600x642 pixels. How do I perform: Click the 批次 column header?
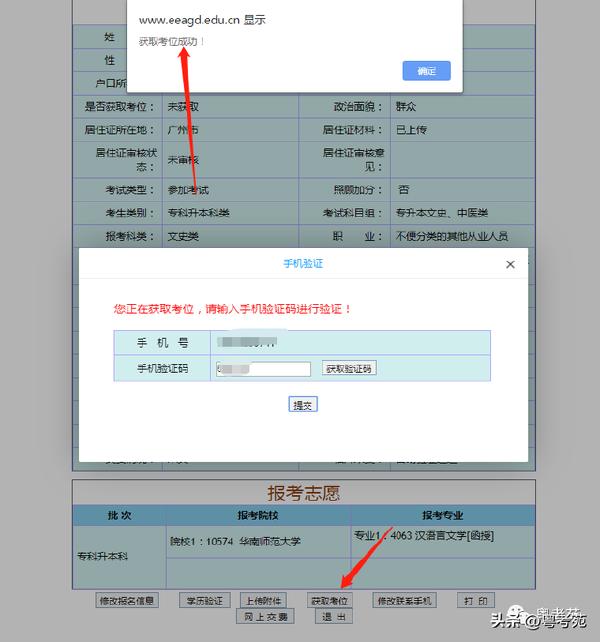120,515
